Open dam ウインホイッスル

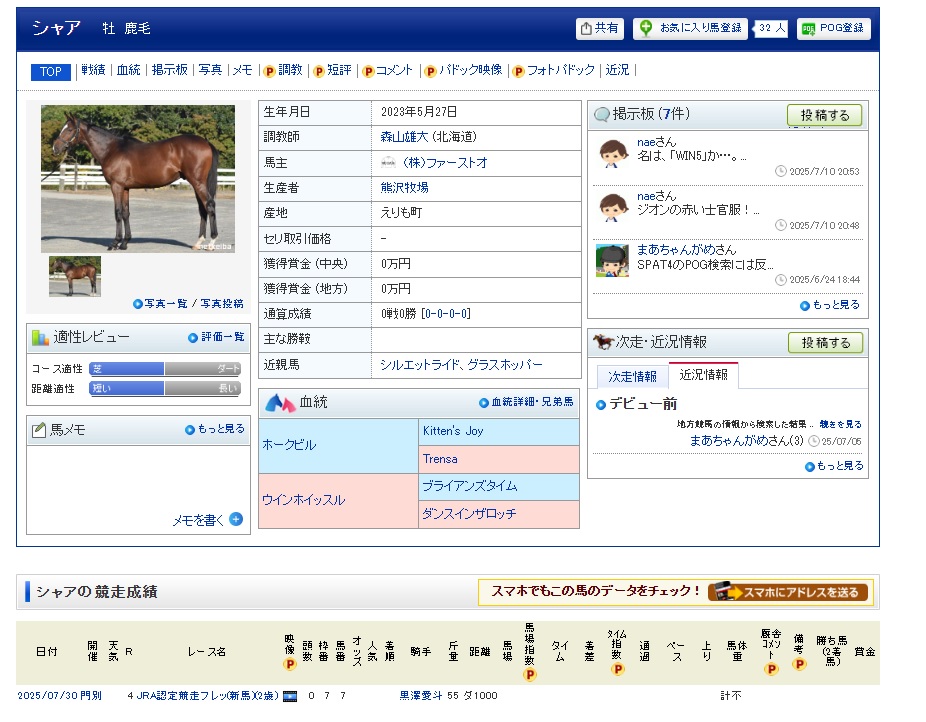pyautogui.click(x=304, y=500)
